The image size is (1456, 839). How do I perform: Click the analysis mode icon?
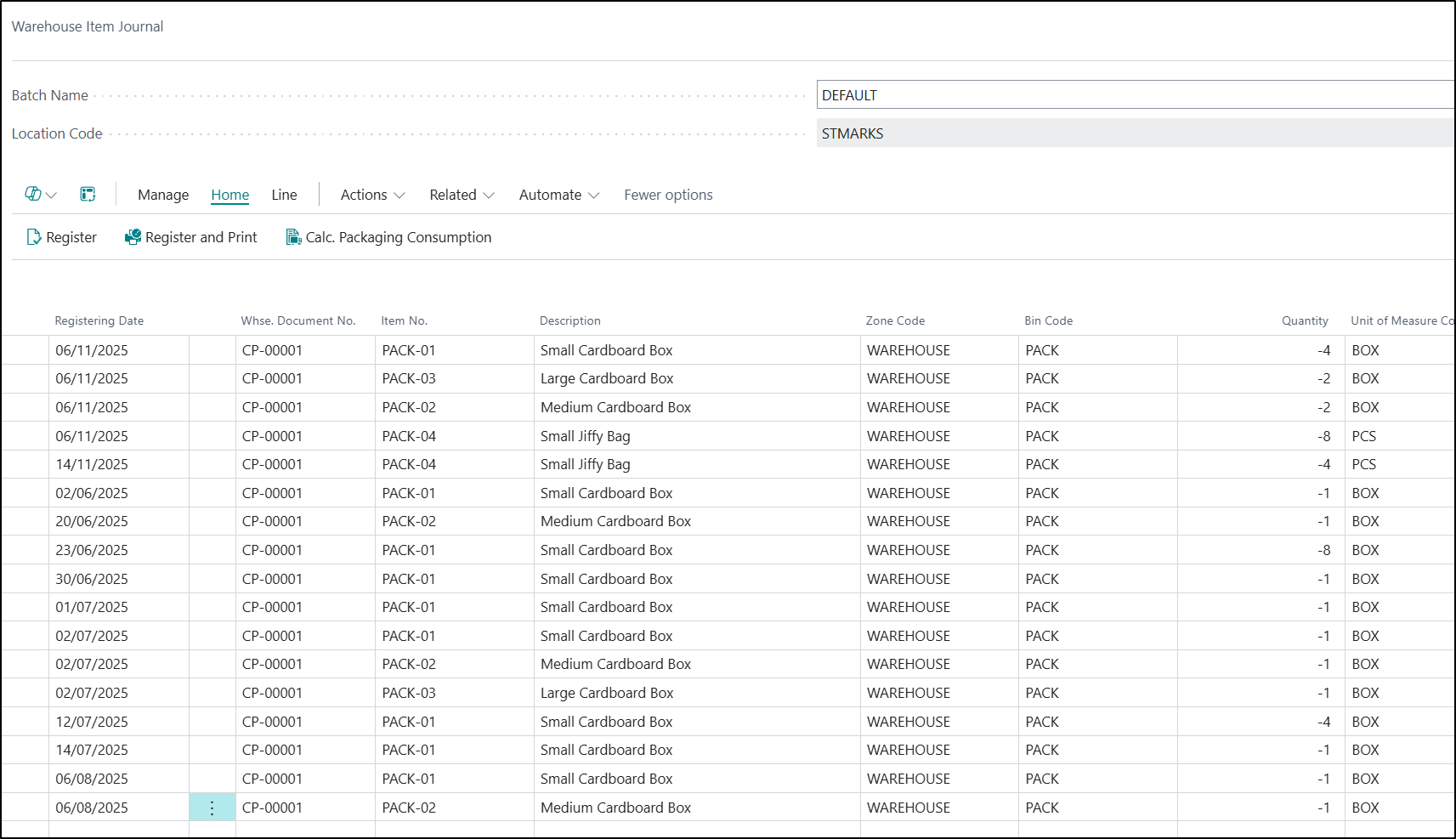[88, 195]
